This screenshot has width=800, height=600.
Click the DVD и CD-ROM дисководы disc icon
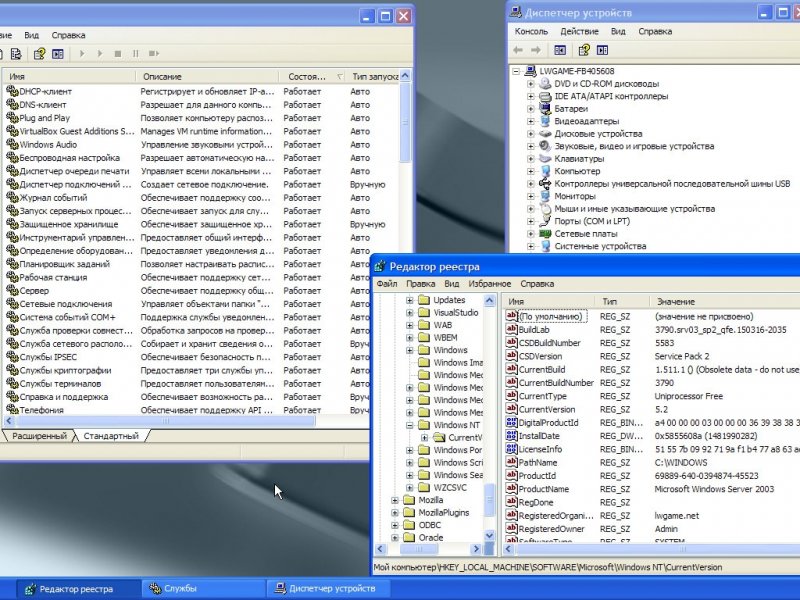click(545, 84)
